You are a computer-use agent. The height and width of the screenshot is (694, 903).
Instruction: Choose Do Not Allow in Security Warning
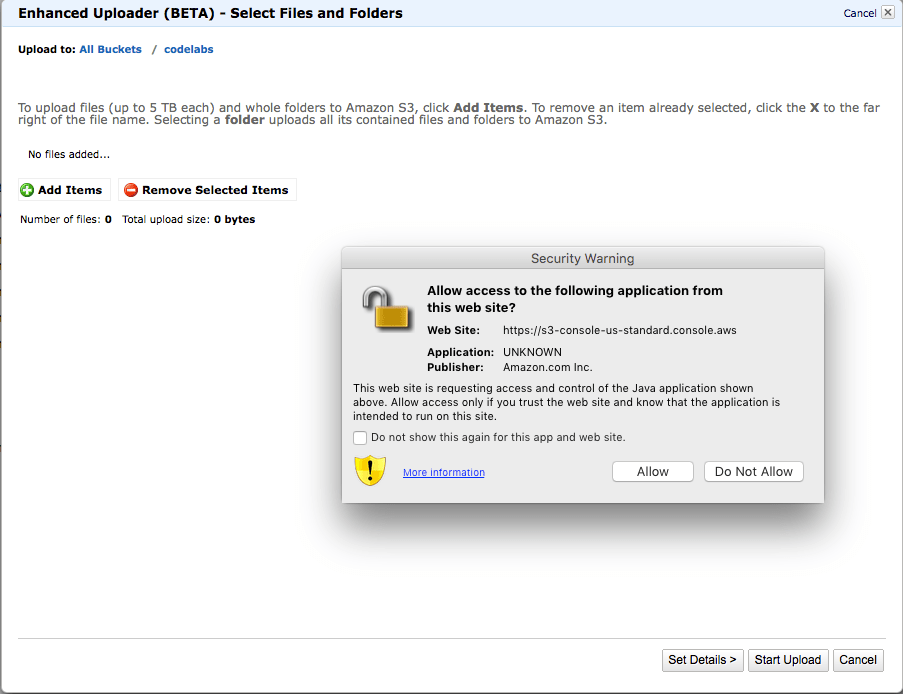[x=753, y=472]
